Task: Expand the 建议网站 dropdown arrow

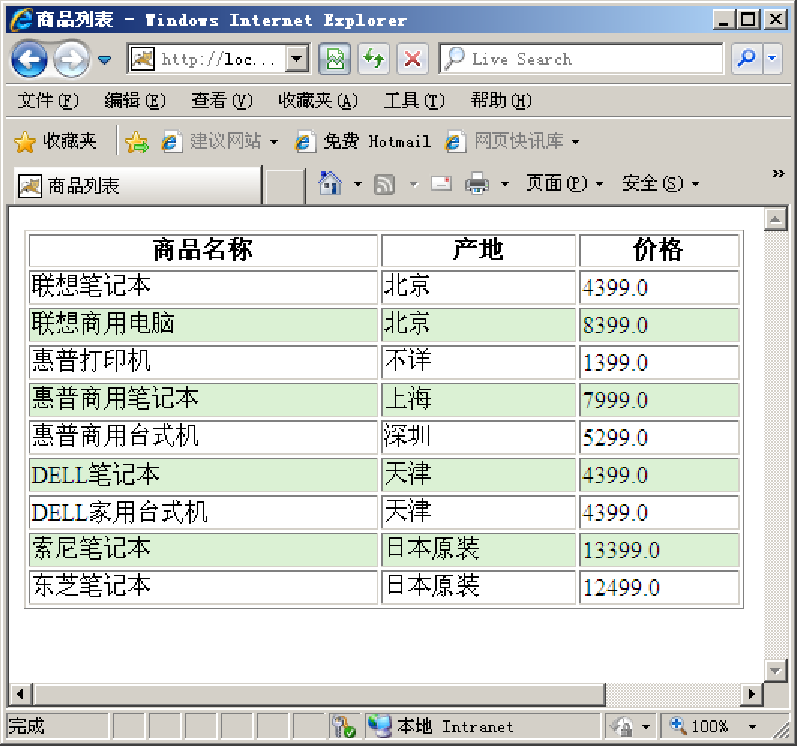Action: [274, 142]
